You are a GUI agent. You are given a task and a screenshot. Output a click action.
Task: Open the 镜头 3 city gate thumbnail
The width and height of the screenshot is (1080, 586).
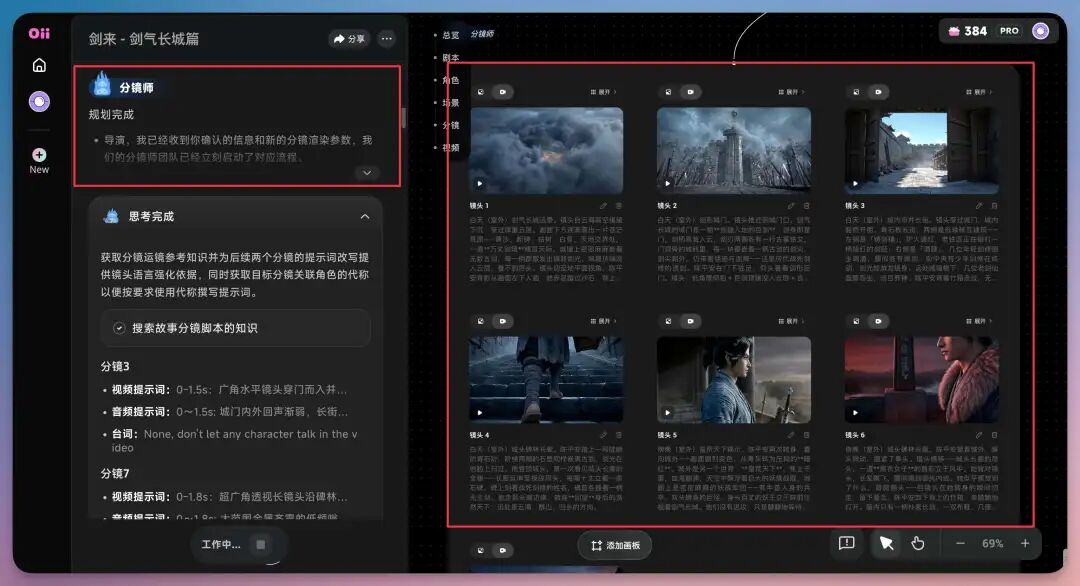click(x=922, y=151)
